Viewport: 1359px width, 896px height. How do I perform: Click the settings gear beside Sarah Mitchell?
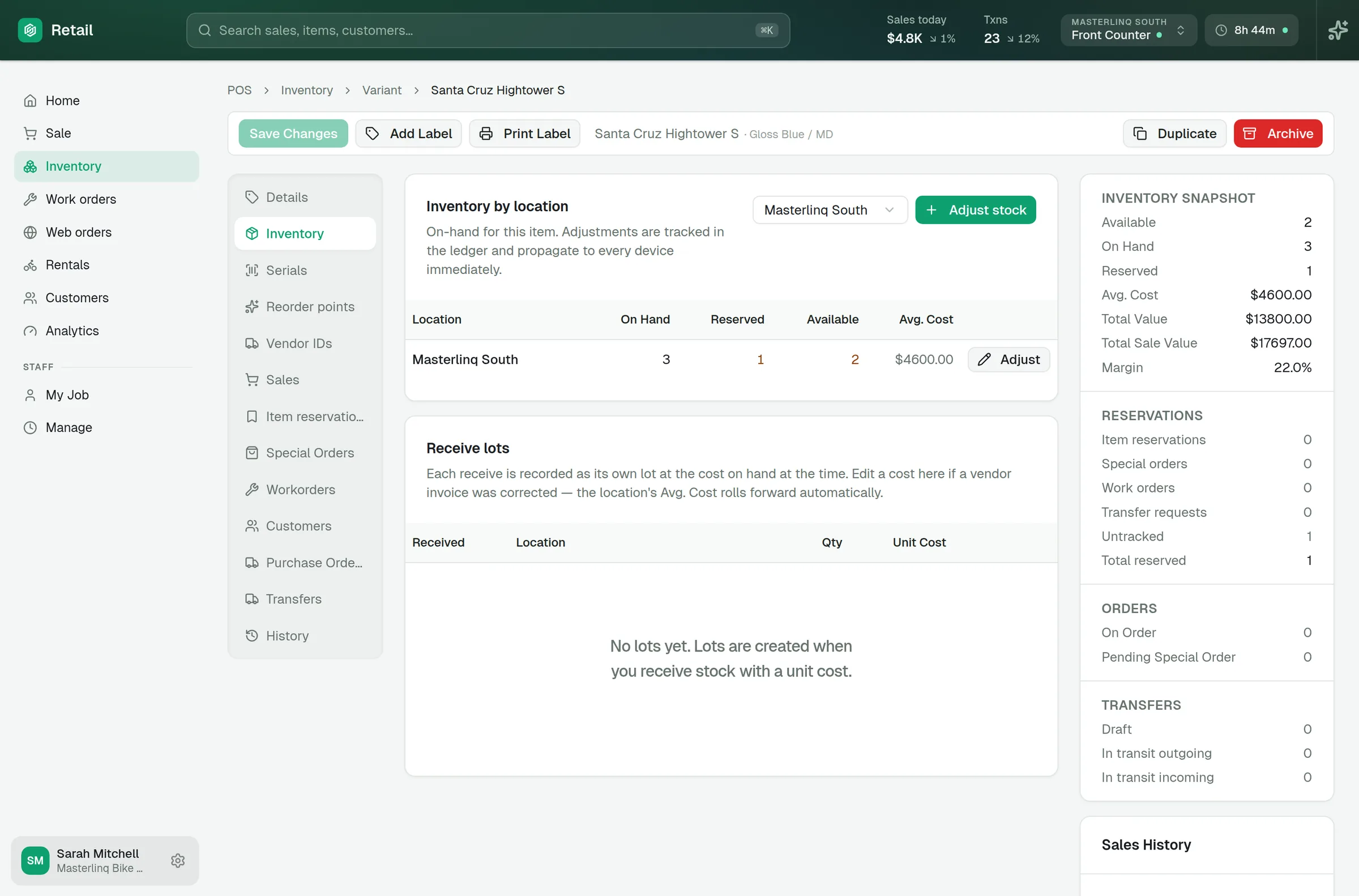point(178,860)
